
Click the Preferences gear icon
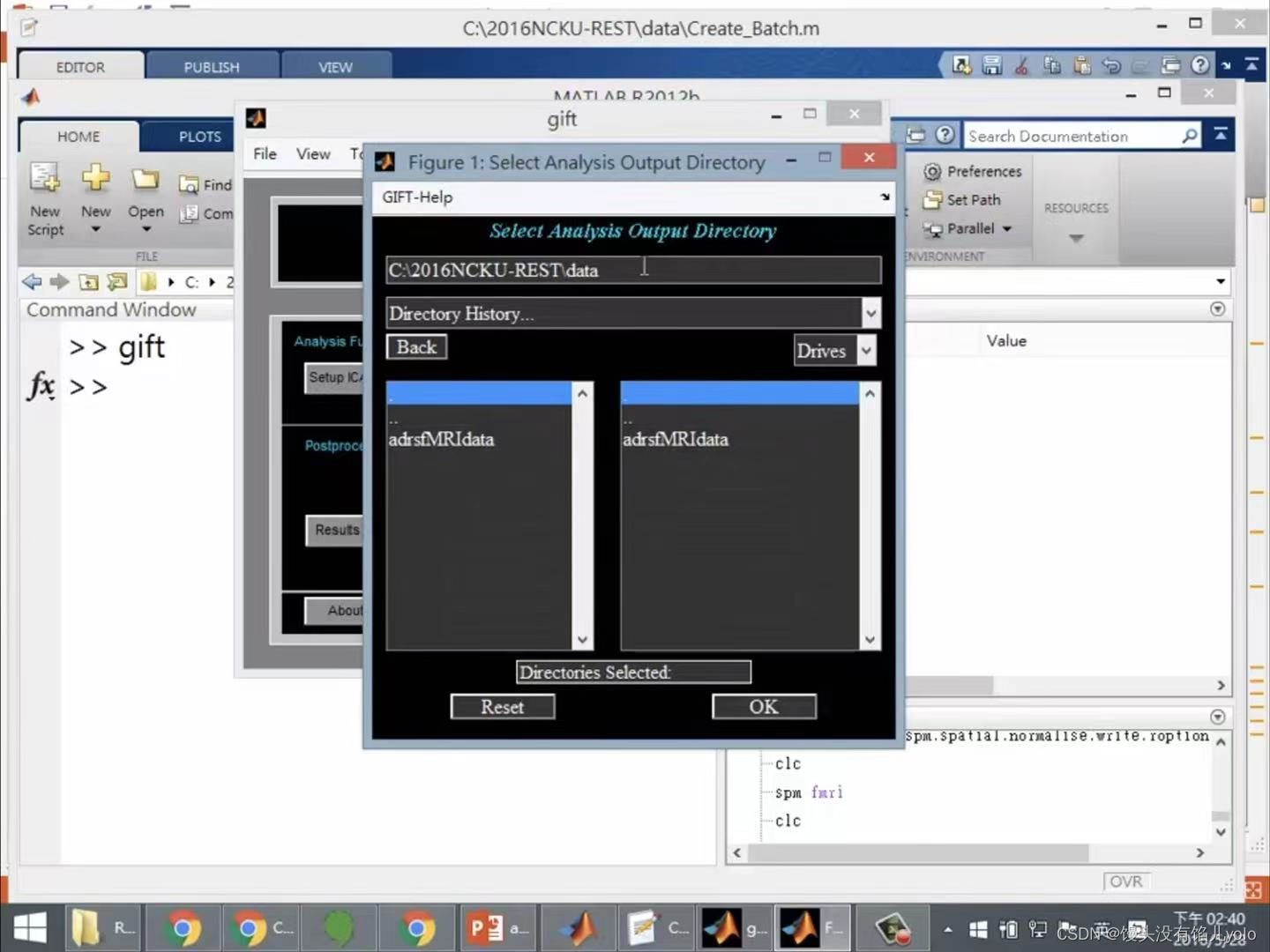tap(932, 171)
